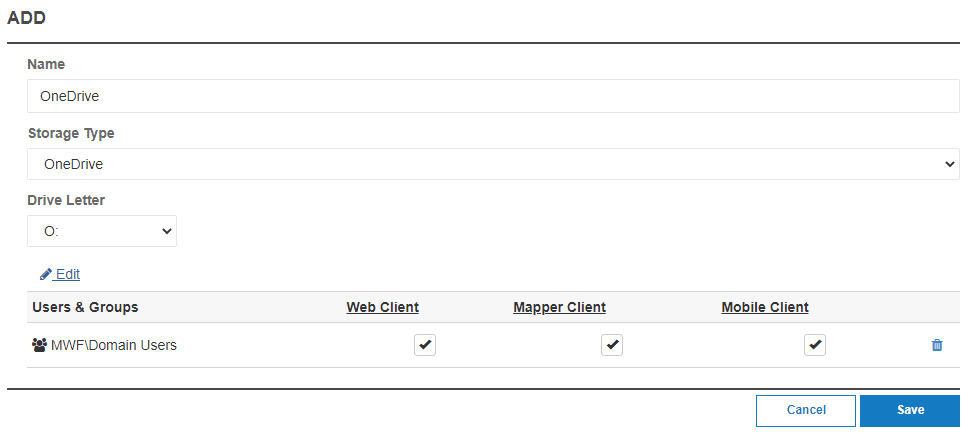
Task: Toggle the Mapper Client checkbox for Domain Users
Action: 612,345
